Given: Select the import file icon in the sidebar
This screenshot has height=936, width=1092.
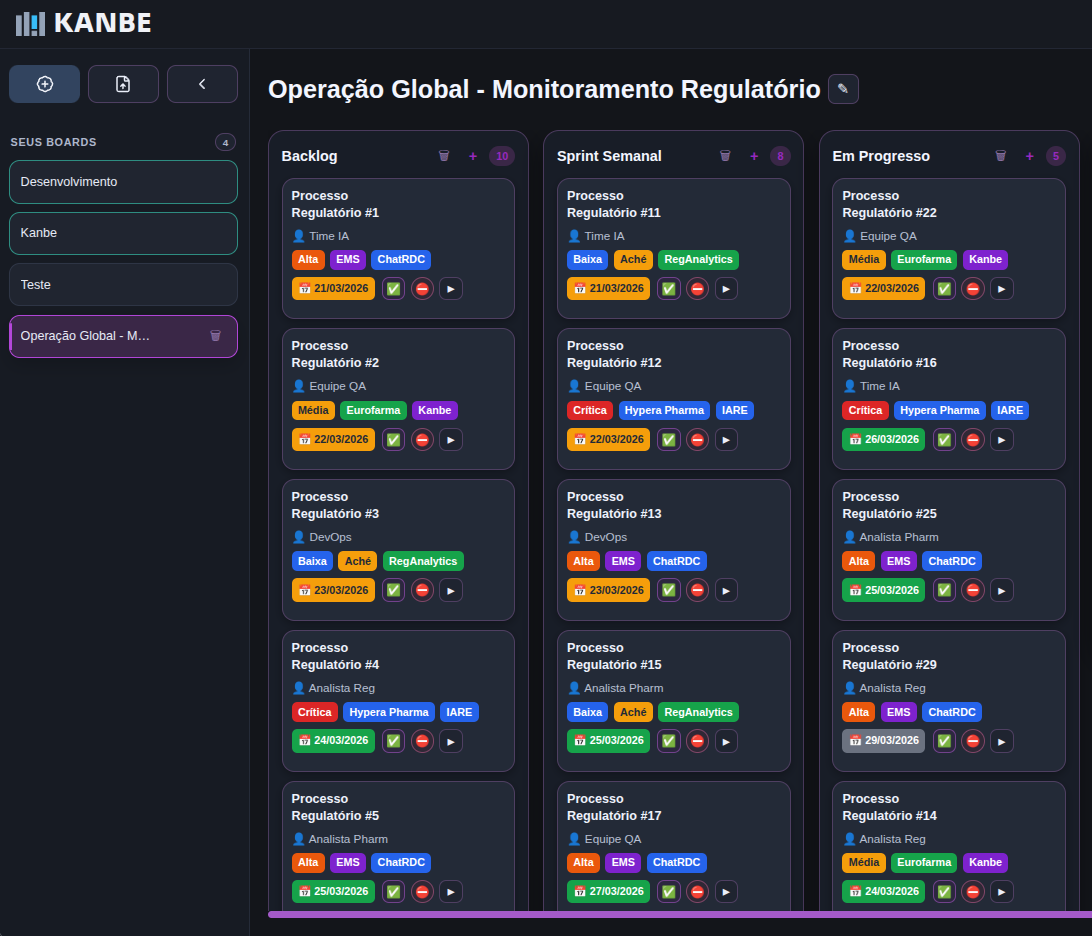Looking at the screenshot, I should click(123, 84).
